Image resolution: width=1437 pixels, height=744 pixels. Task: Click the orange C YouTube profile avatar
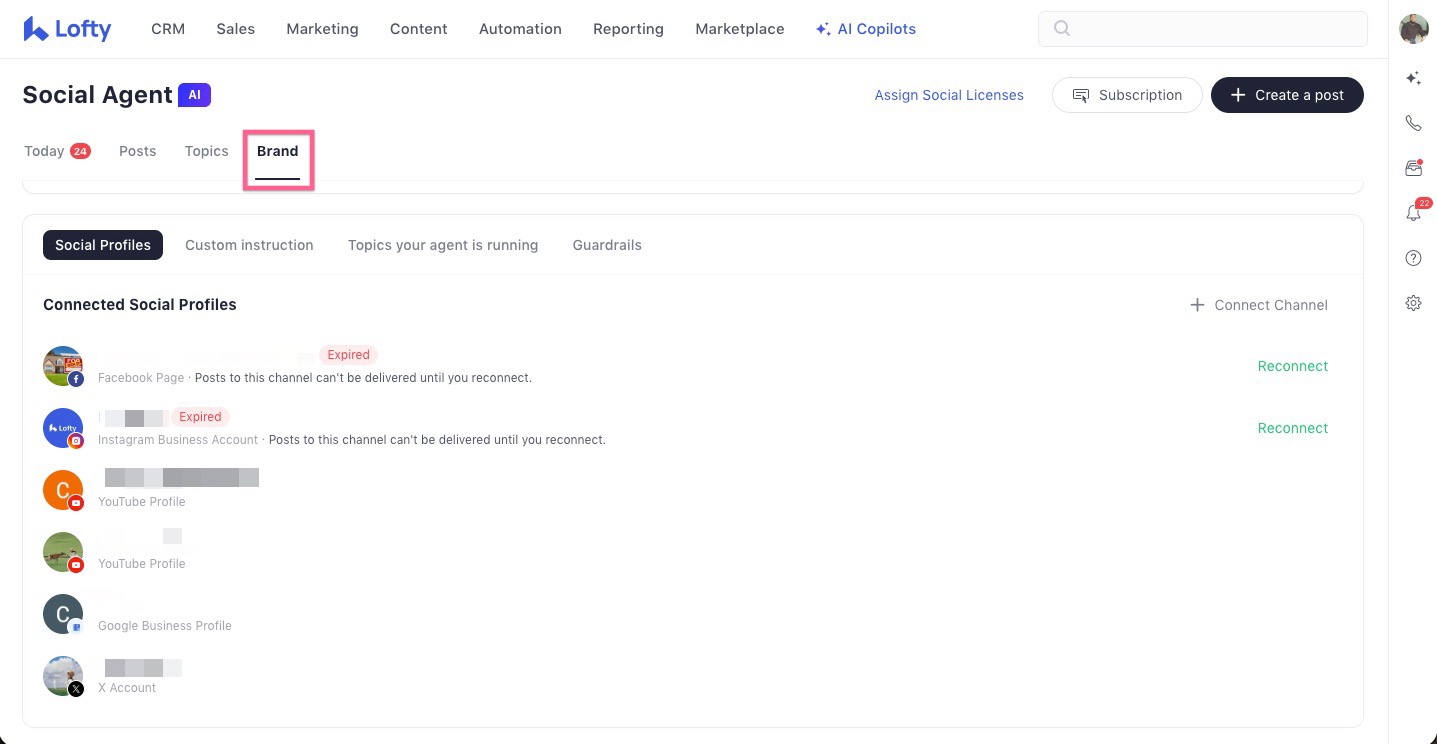coord(63,490)
